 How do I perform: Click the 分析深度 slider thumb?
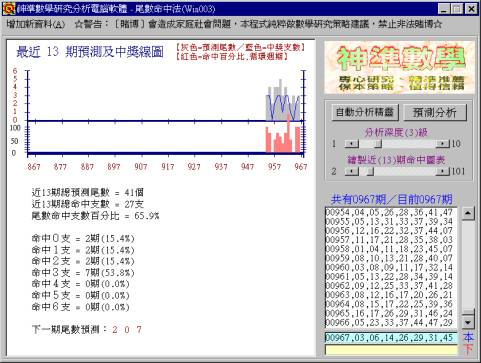pos(378,144)
